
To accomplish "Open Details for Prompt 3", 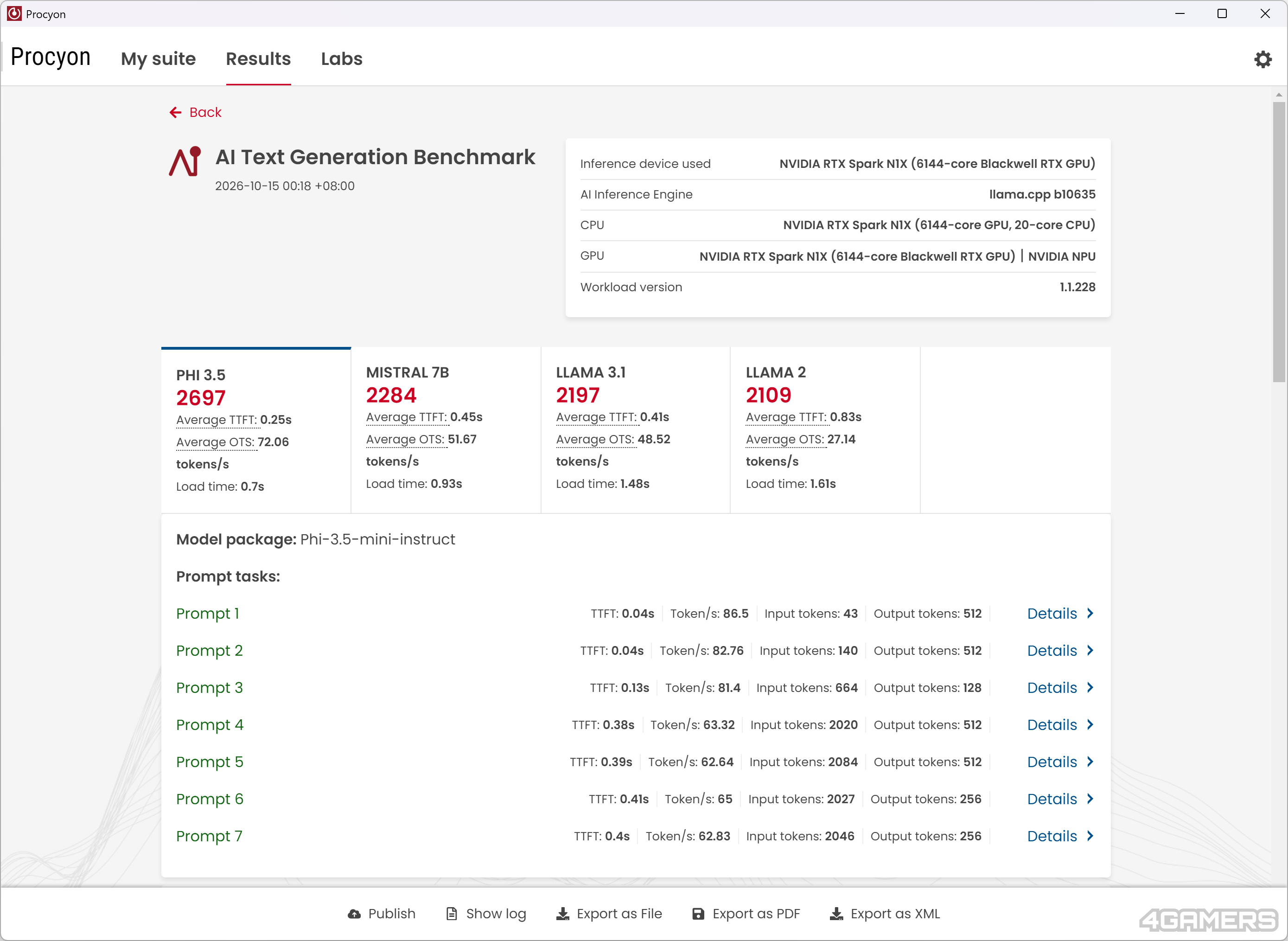I will coord(1060,687).
